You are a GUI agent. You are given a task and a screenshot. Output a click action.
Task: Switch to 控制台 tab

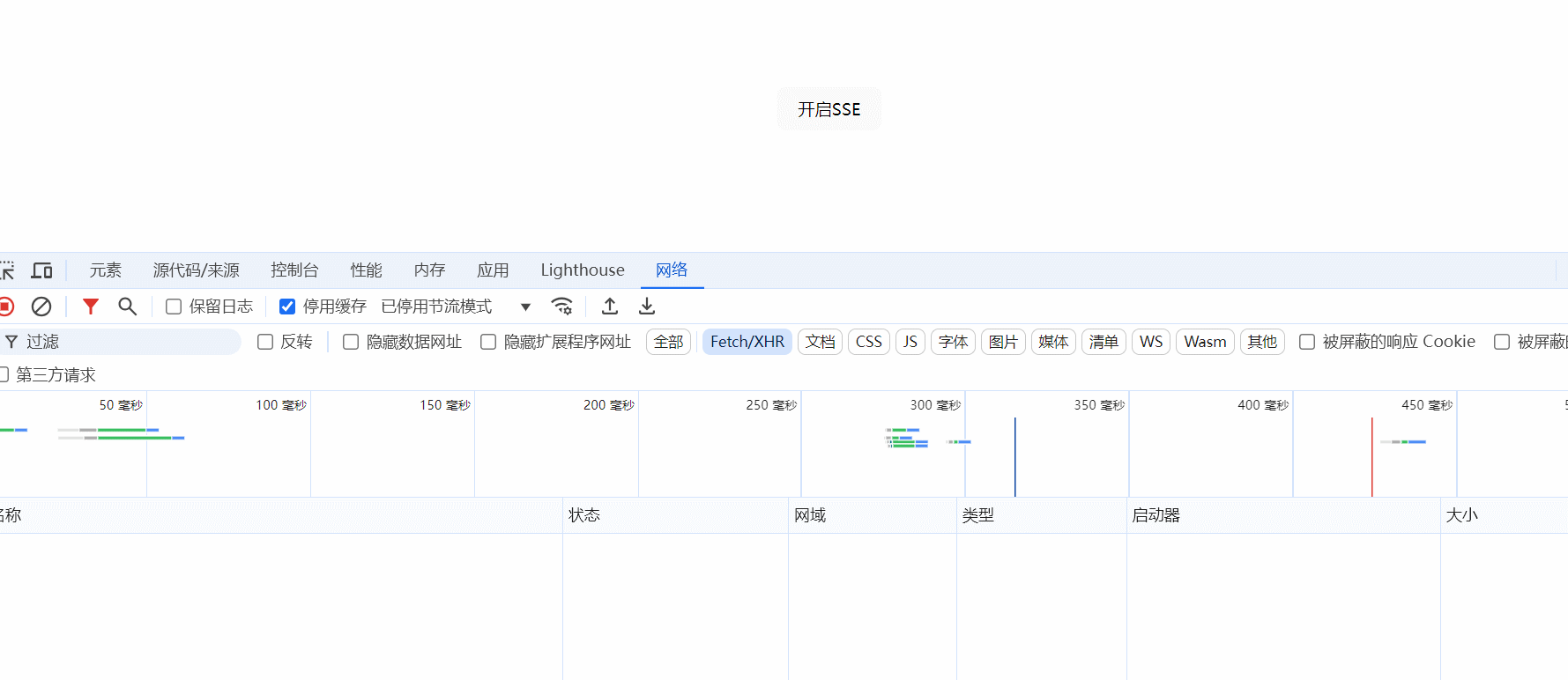(x=294, y=270)
